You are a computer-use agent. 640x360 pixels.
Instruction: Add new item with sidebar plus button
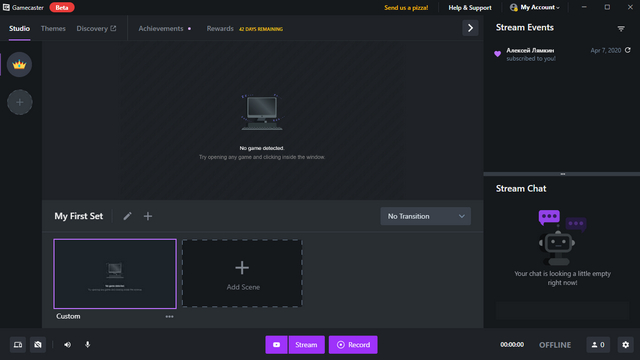point(20,102)
